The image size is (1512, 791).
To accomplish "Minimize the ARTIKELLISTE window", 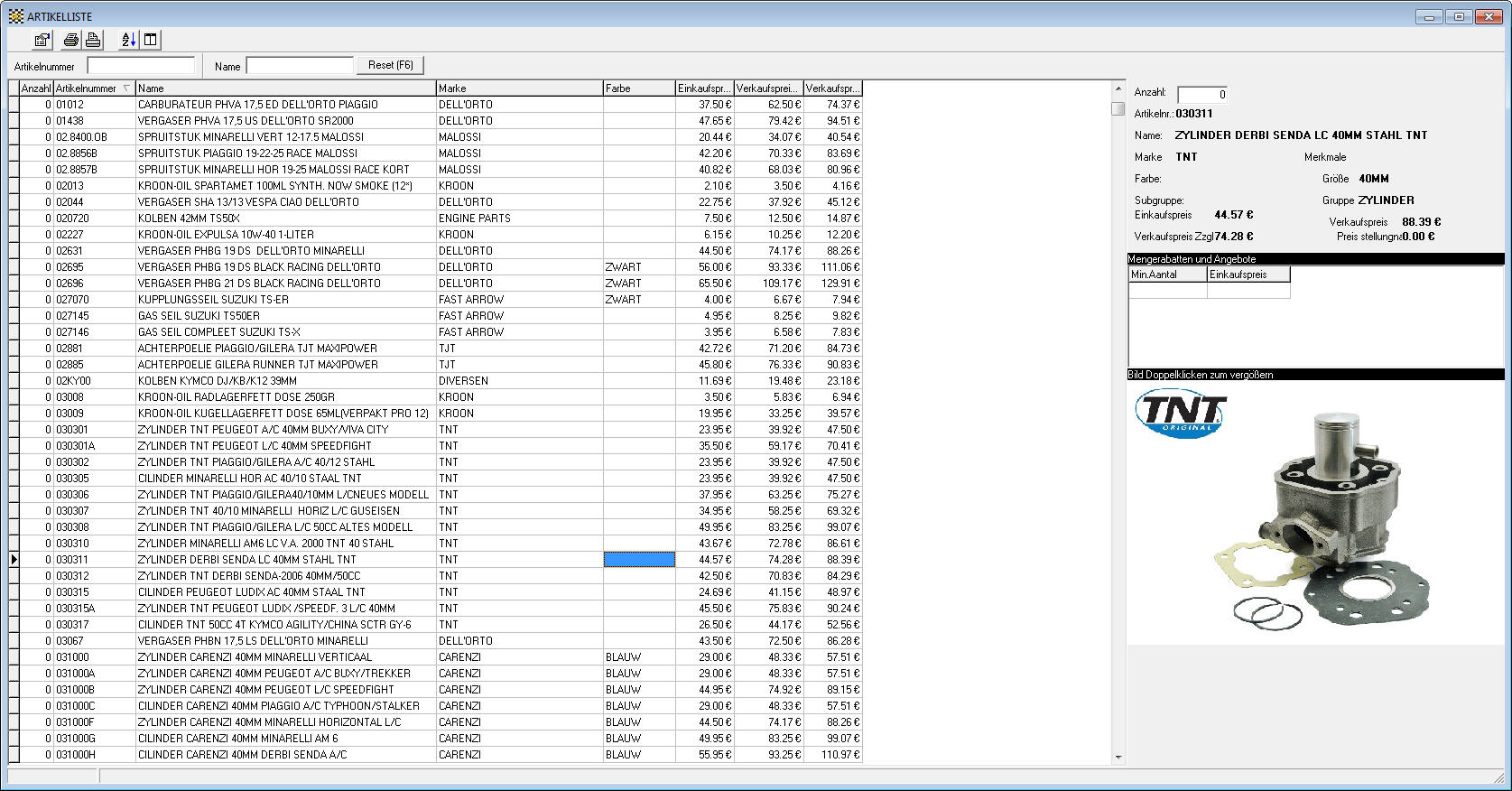I will click(1430, 16).
